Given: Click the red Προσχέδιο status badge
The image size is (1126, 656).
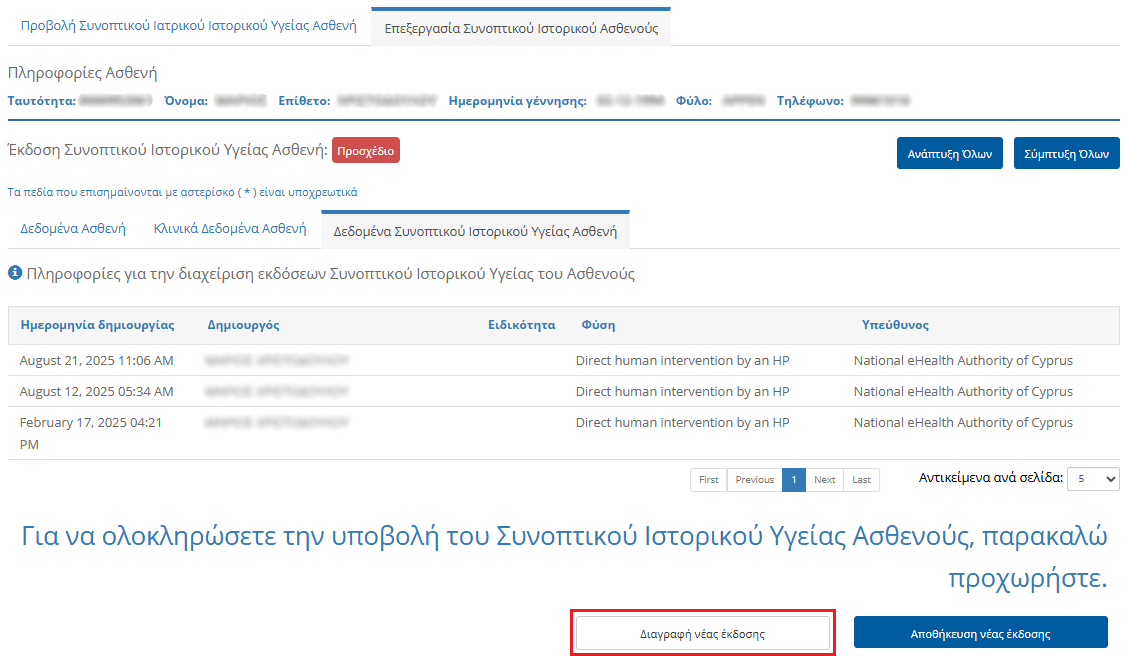Looking at the screenshot, I should tap(366, 152).
